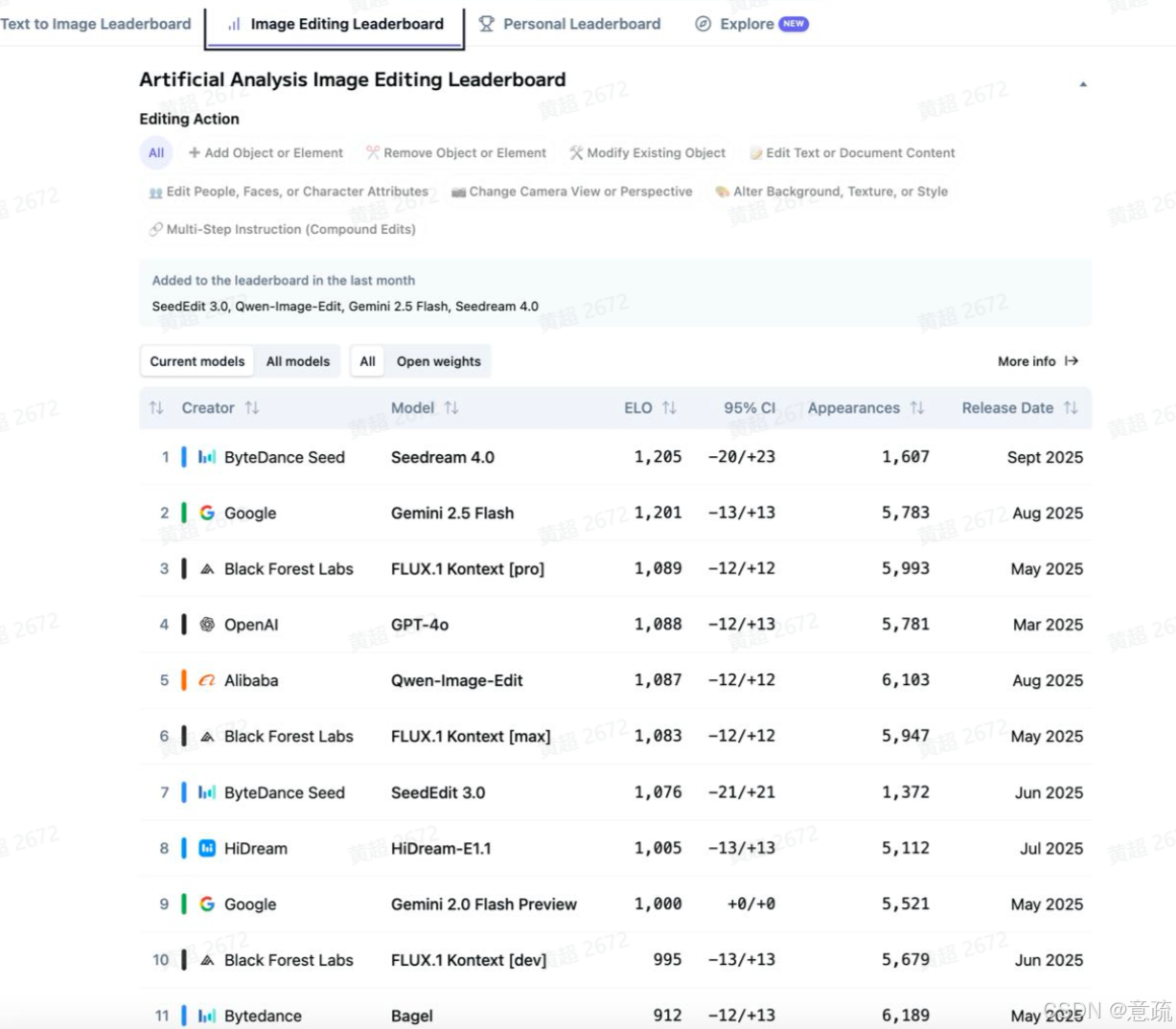Screen dimensions: 1176x1029
Task: Filter by Change Camera View or Perspective
Action: pyautogui.click(x=572, y=192)
